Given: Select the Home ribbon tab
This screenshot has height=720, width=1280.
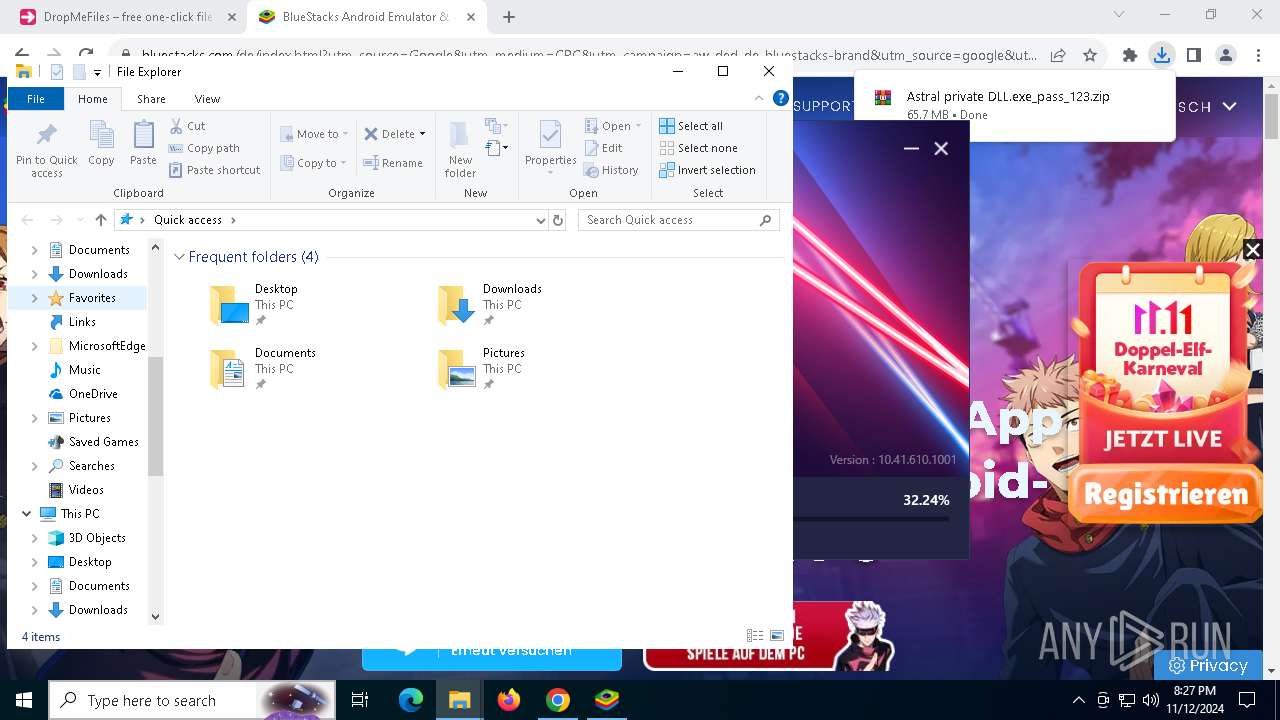Looking at the screenshot, I should tap(93, 99).
